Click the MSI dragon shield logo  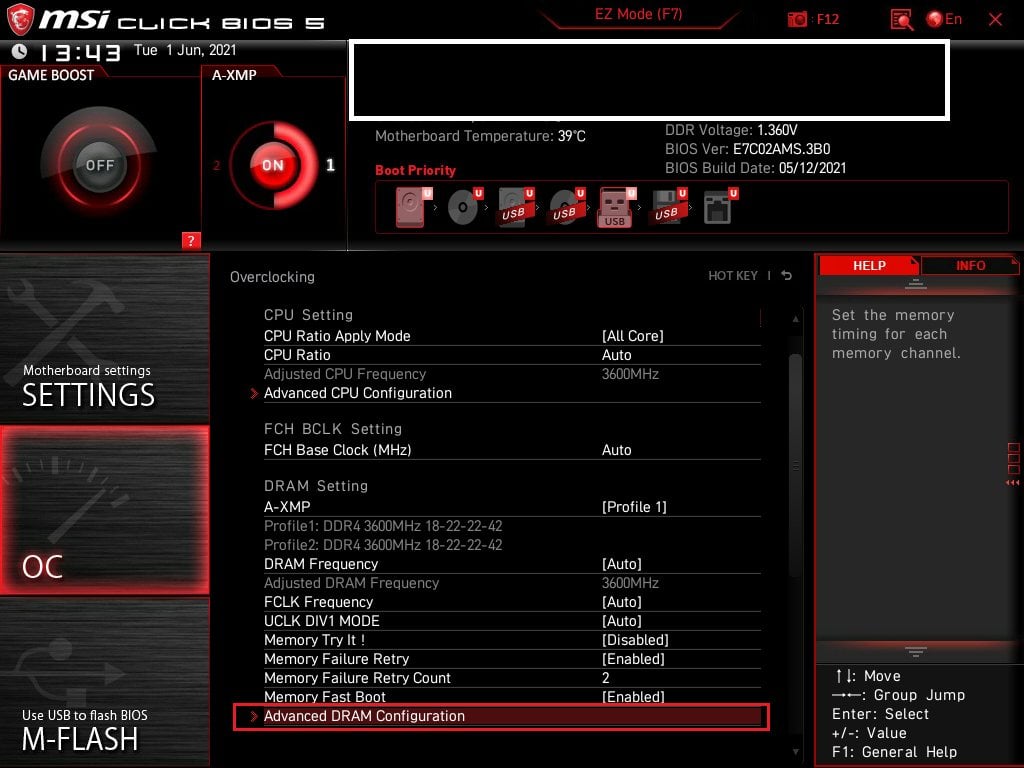(20, 19)
